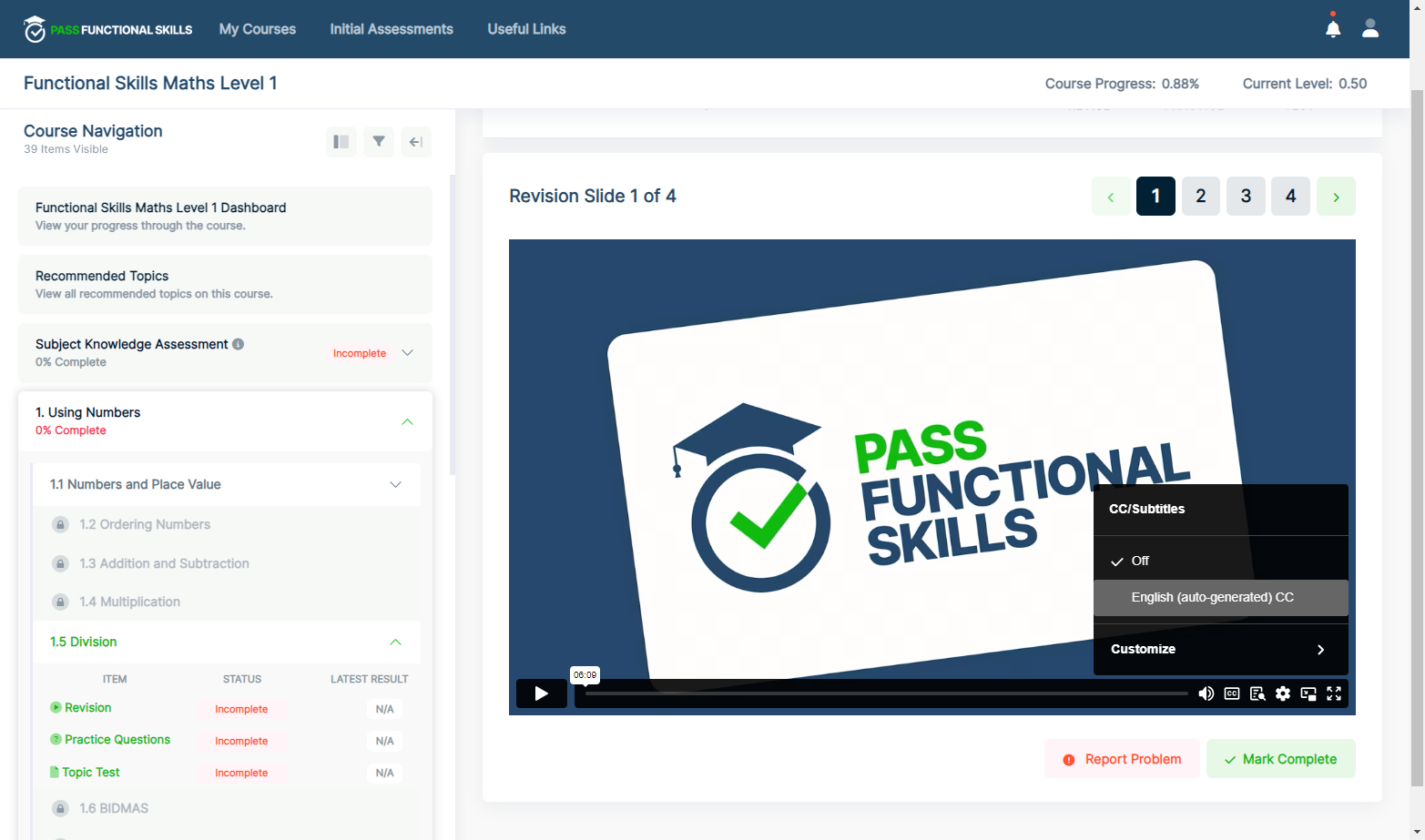Toggle the course navigation panel layout icon
Screen dimensions: 1425x840
341,142
